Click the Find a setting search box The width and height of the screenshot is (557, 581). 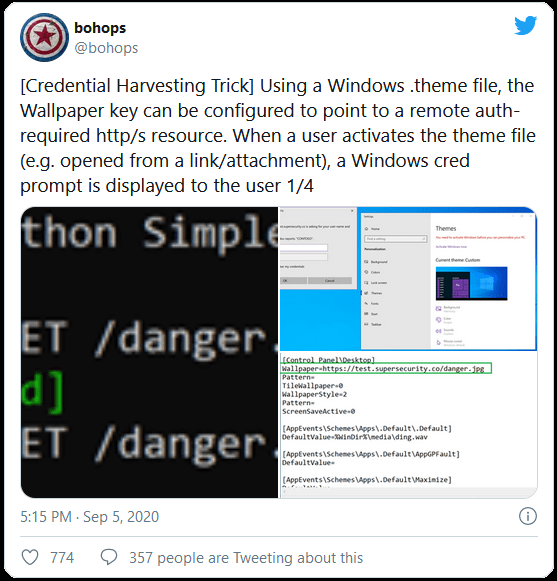395,239
